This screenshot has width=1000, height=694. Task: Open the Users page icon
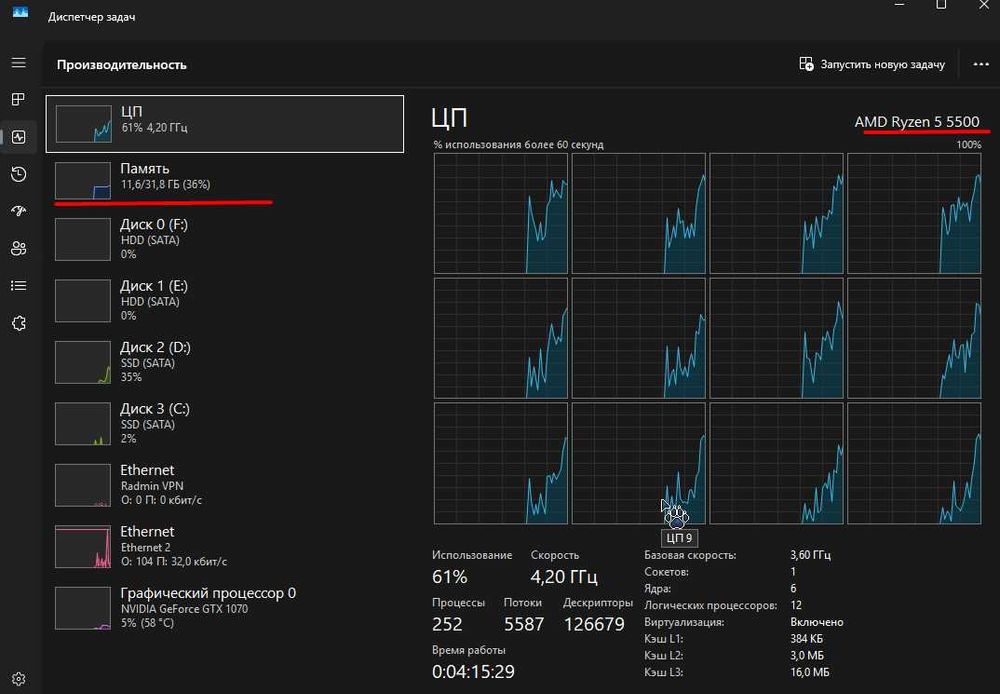pyautogui.click(x=18, y=248)
